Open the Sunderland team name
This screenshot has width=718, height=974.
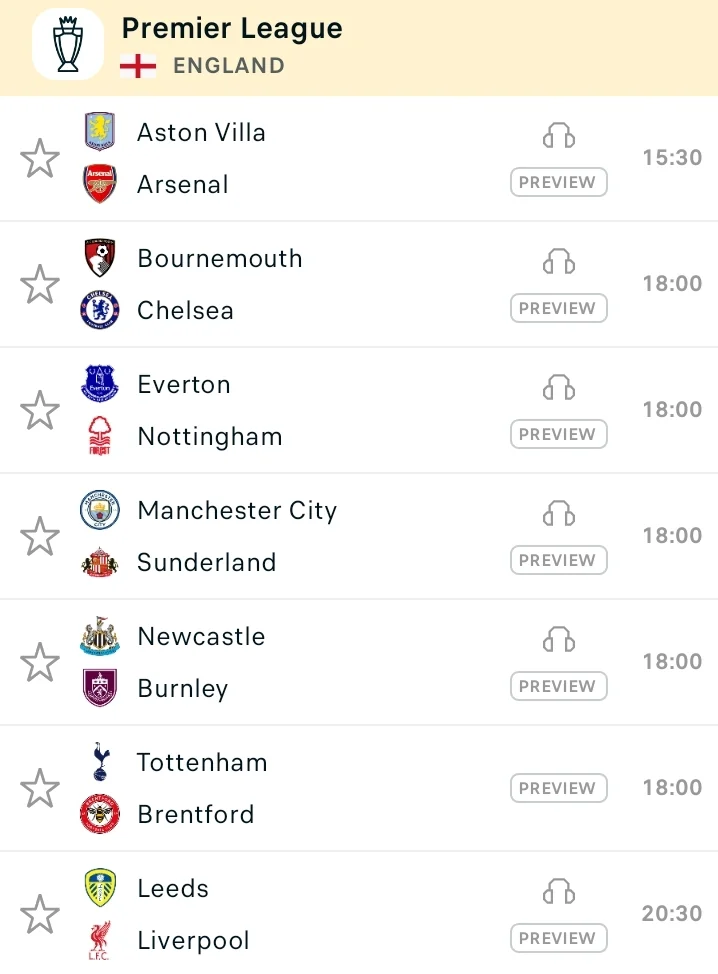tap(207, 563)
